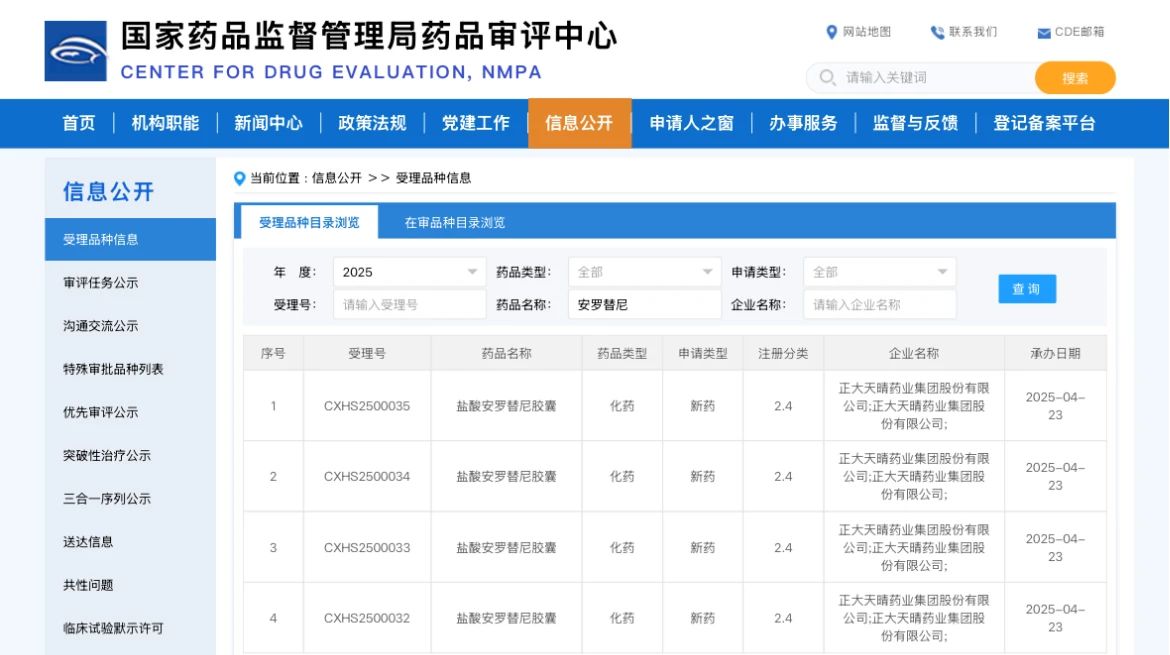Image resolution: width=1170 pixels, height=655 pixels.
Task: Open the 申请类型 dropdown
Action: [879, 272]
